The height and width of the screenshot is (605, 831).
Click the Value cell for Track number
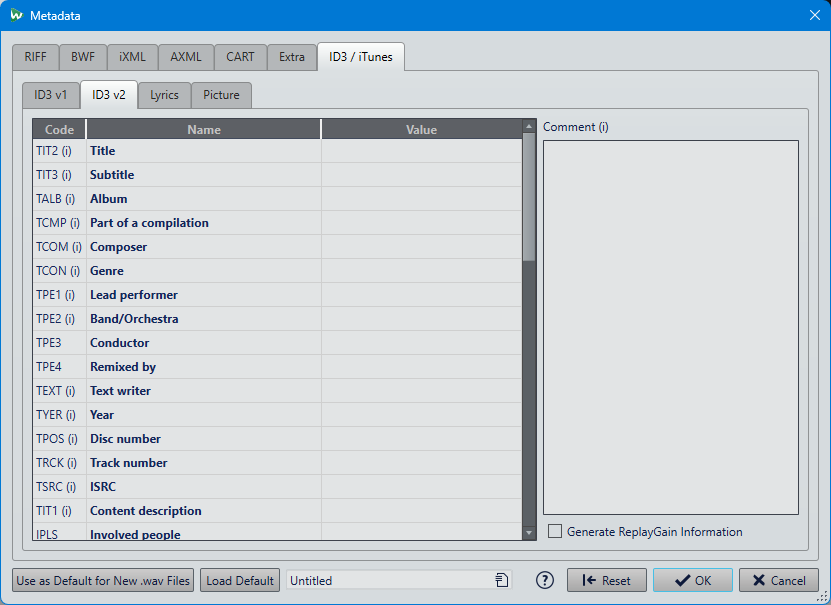pos(422,463)
